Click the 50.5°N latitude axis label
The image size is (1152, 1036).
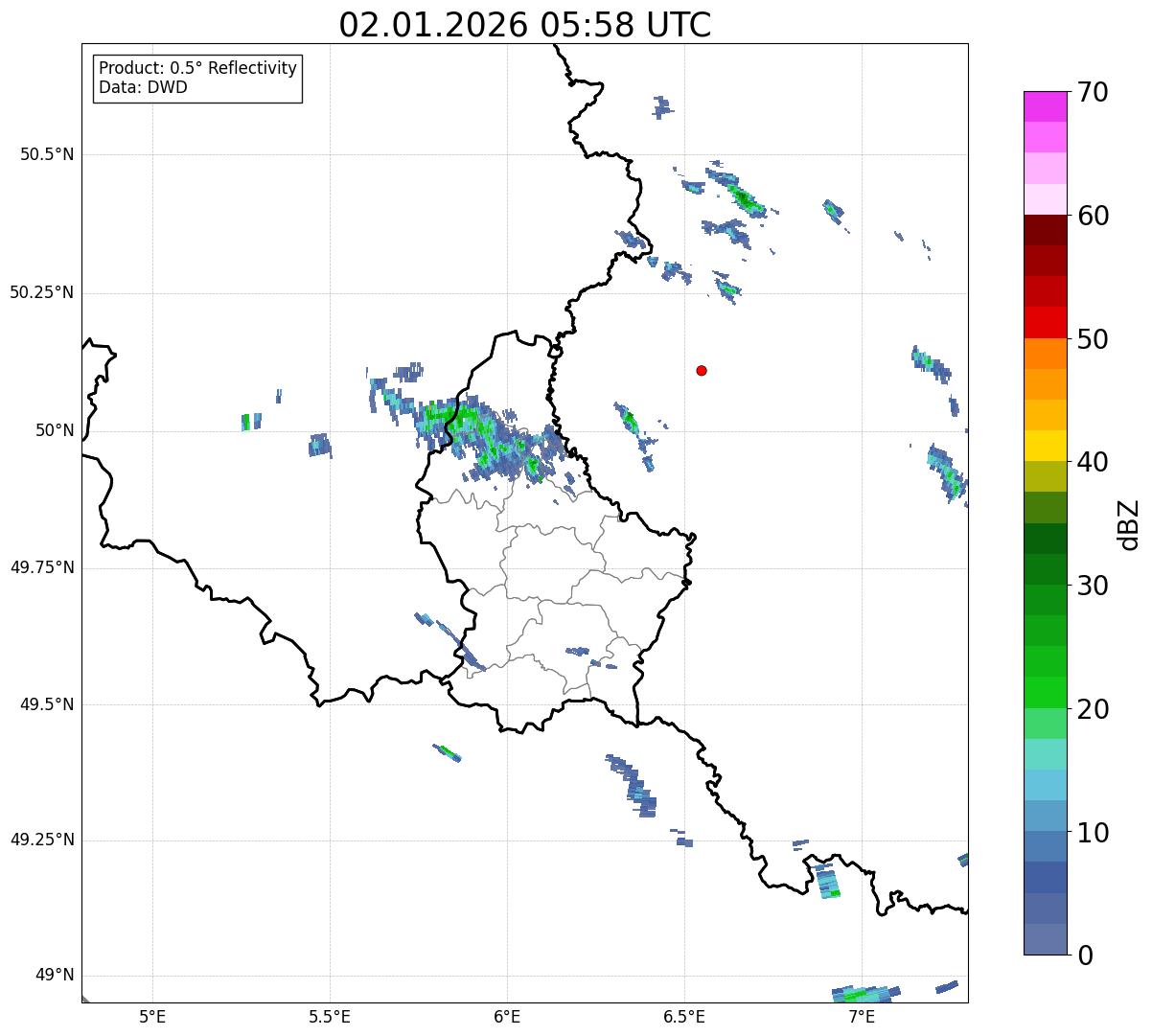(41, 154)
